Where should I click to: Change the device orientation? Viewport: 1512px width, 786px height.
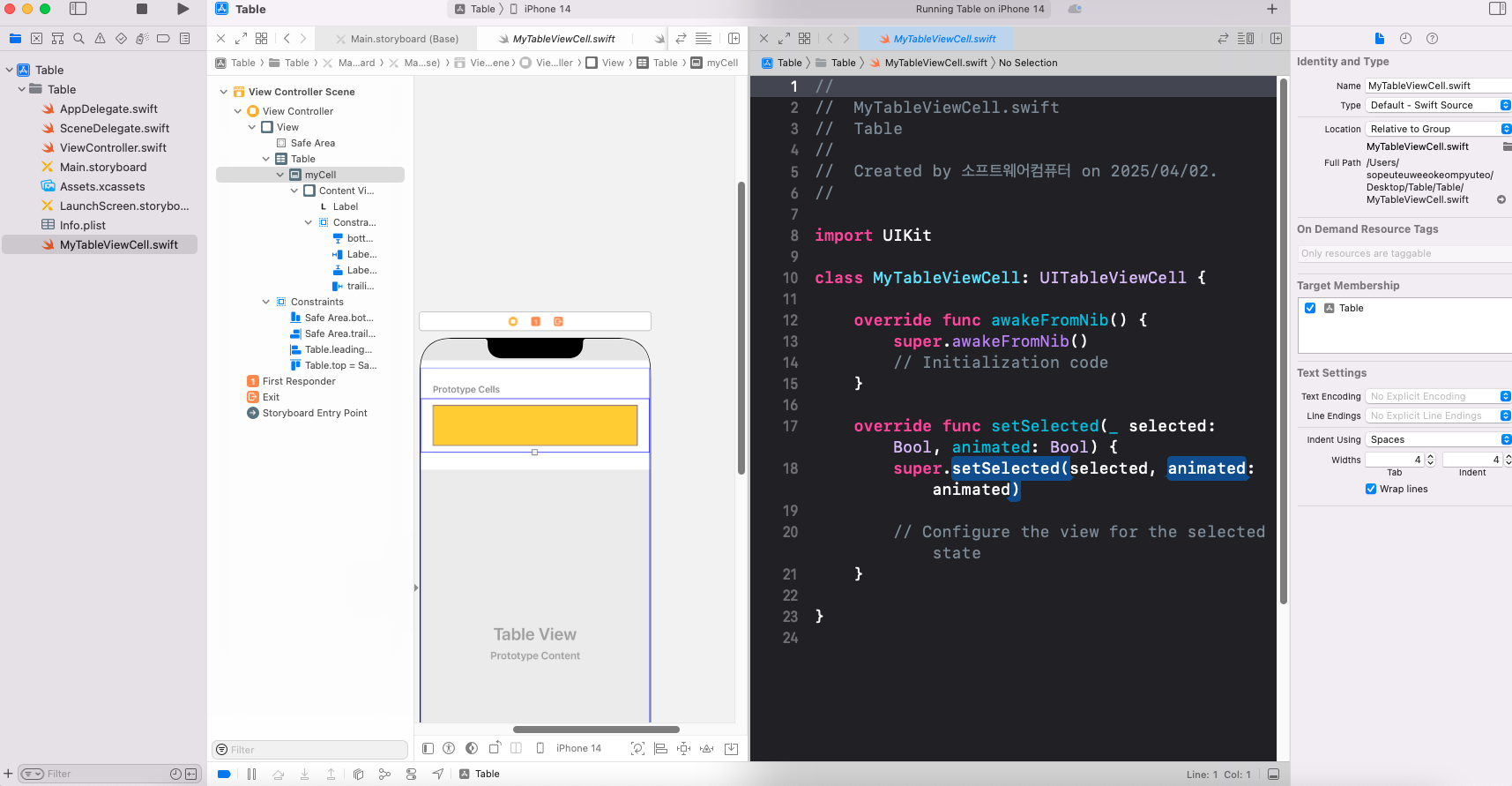tap(495, 748)
